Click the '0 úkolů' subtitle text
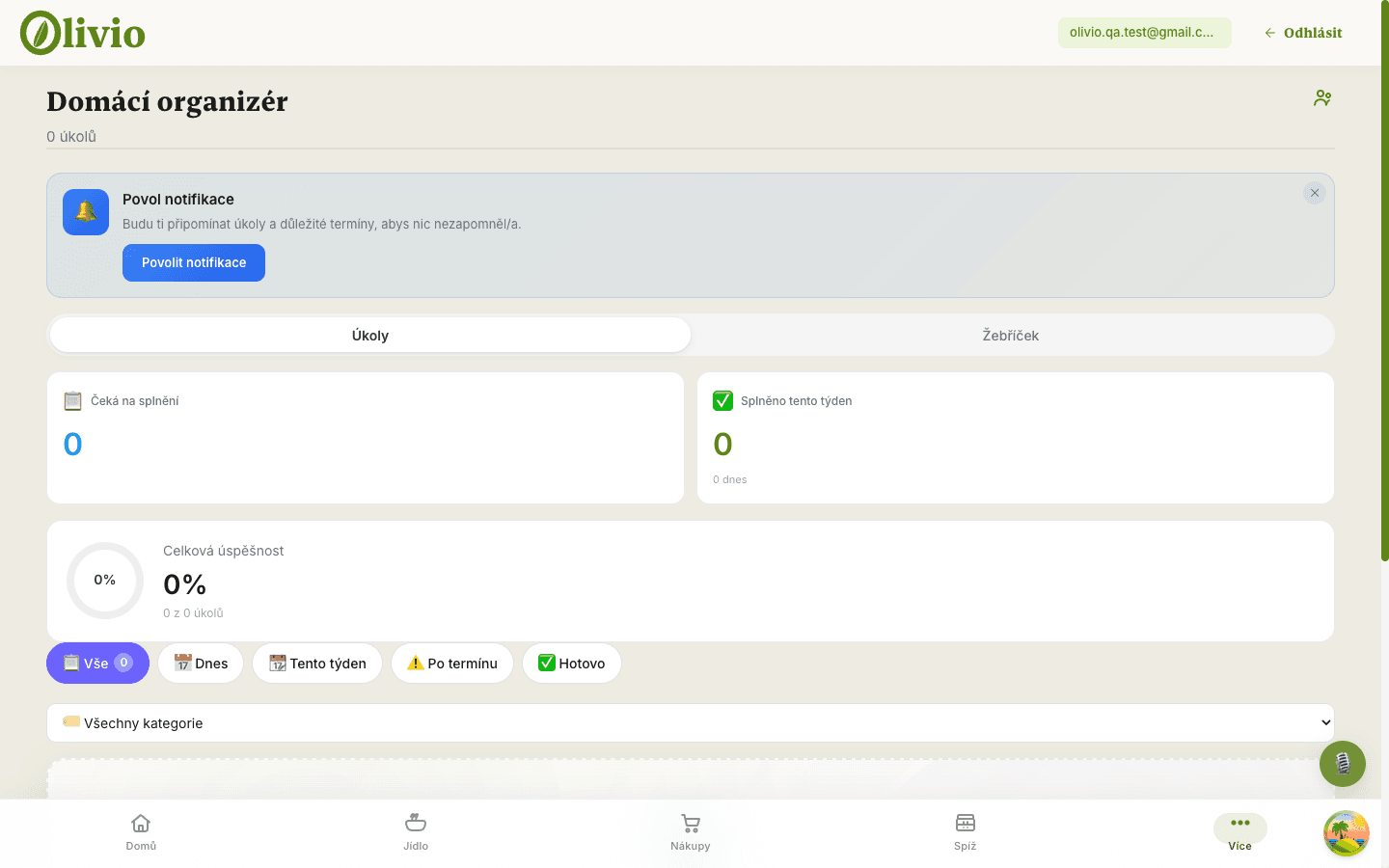Viewport: 1389px width, 868px height. click(71, 137)
